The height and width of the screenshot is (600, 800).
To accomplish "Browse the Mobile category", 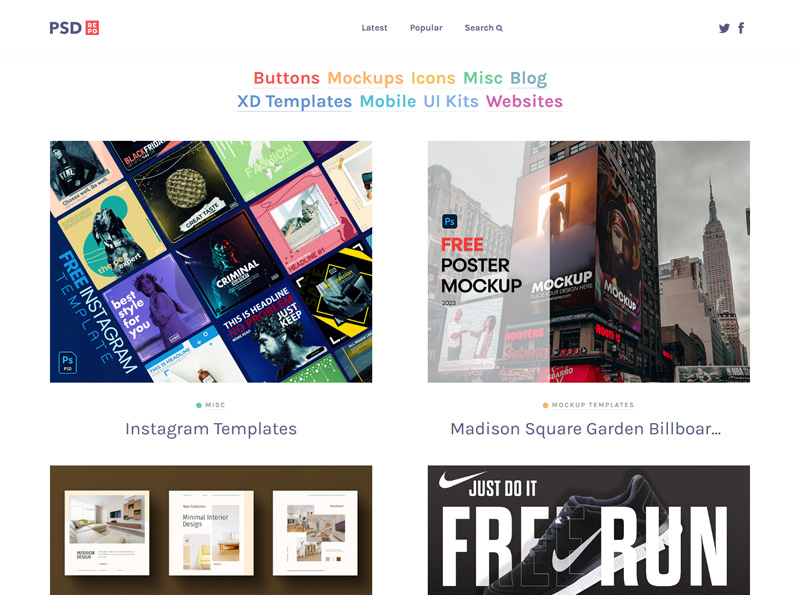I will pyautogui.click(x=388, y=102).
